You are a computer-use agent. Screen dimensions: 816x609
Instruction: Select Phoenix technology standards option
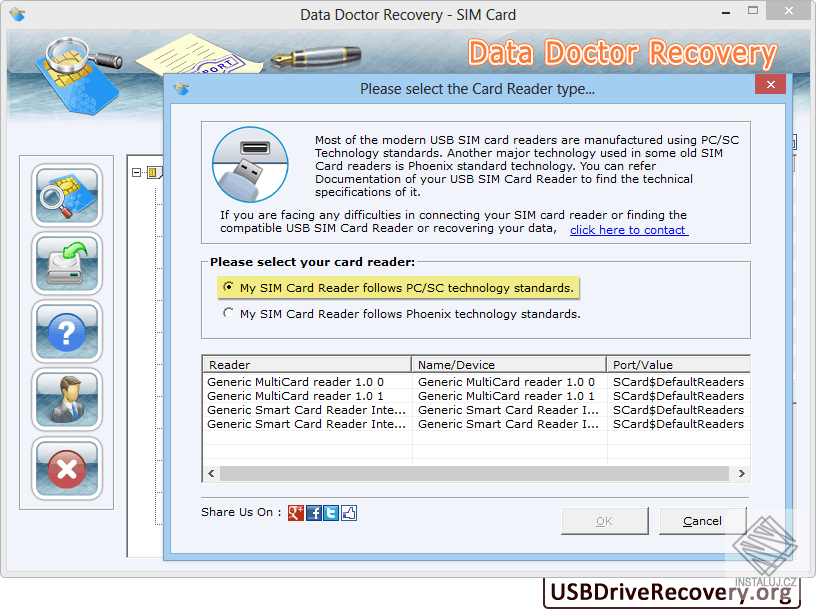pos(228,312)
